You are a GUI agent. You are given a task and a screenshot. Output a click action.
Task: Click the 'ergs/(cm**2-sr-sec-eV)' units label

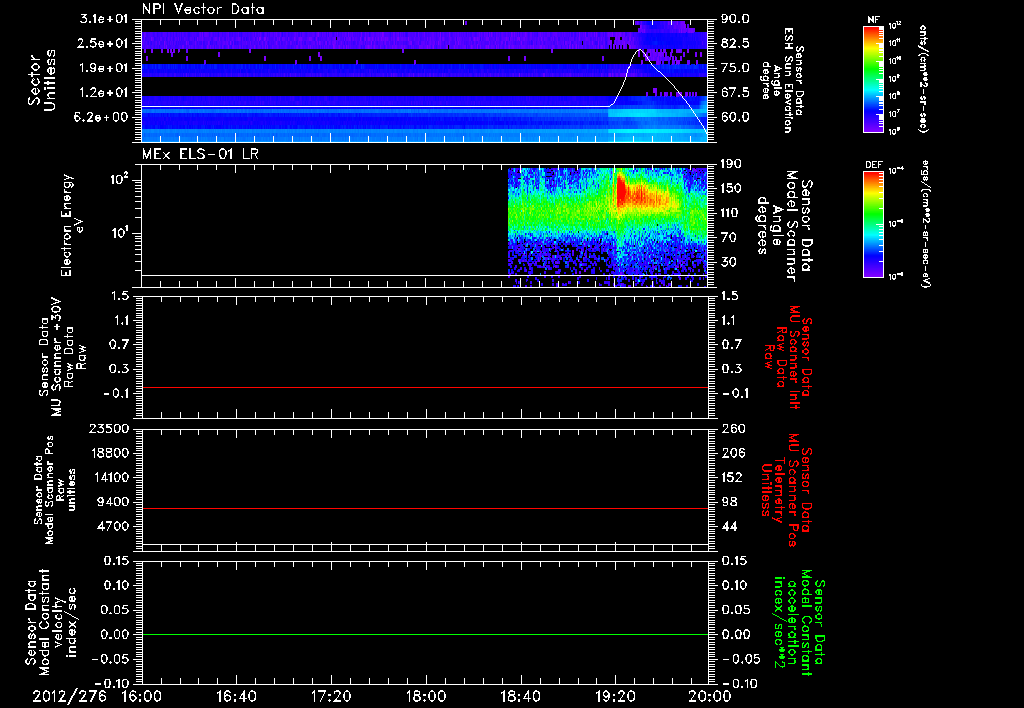[924, 223]
